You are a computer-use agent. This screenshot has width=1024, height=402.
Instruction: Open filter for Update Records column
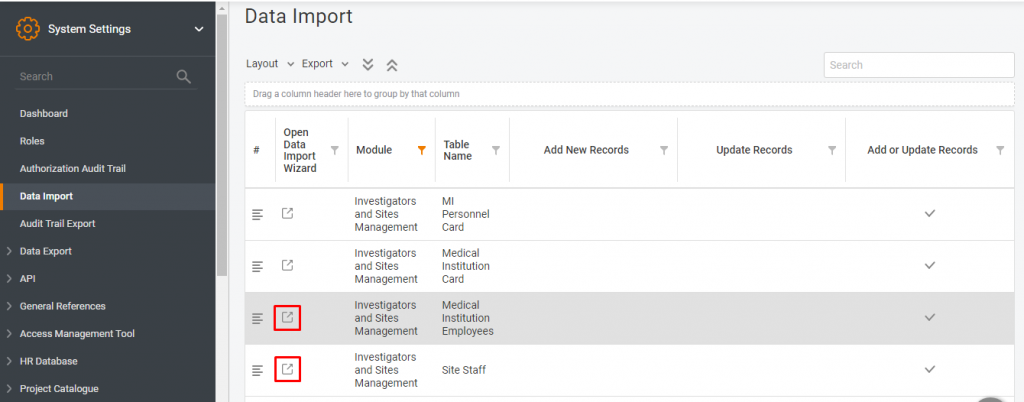[832, 150]
